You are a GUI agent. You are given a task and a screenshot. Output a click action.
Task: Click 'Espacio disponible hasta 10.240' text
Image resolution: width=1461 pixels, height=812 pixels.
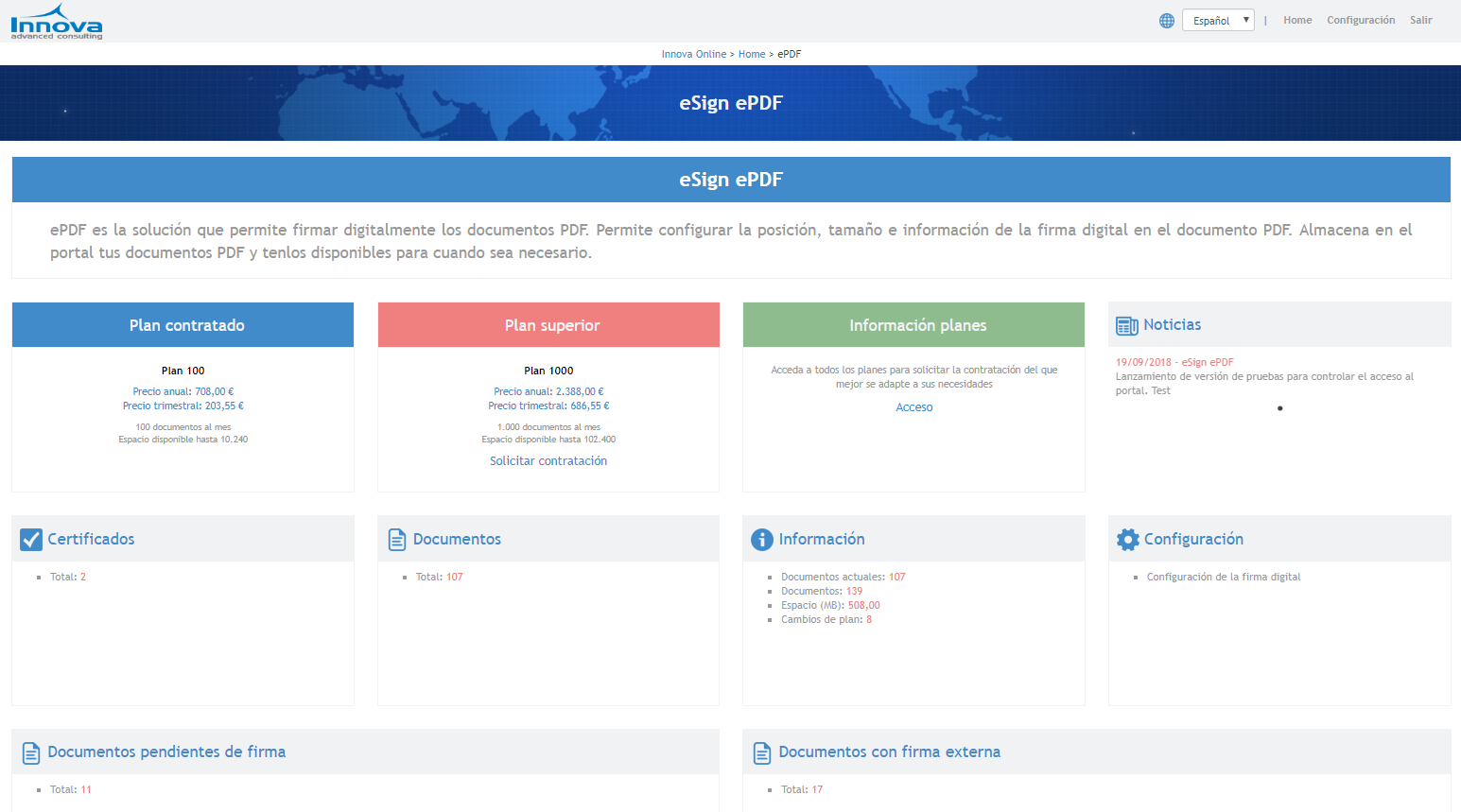point(183,440)
